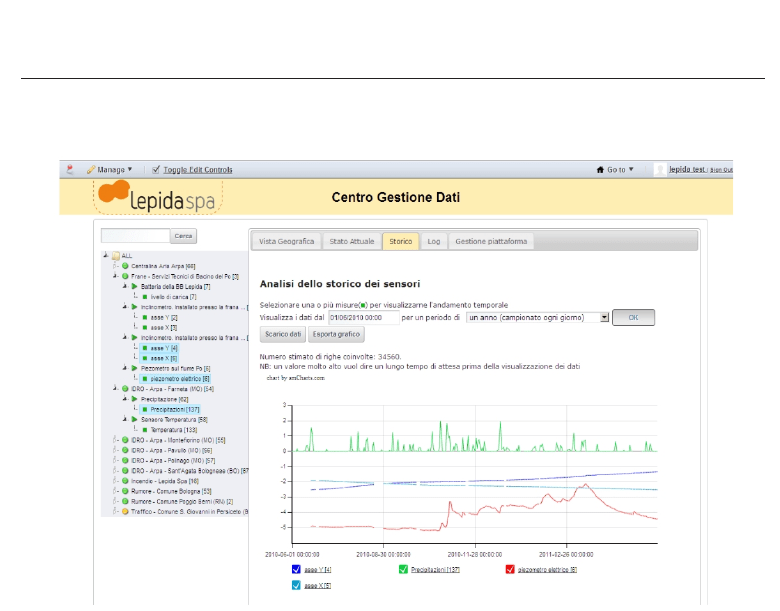Click green arrow icon of Sensore Temperatura
780x611 pixels.
pyautogui.click(x=134, y=419)
